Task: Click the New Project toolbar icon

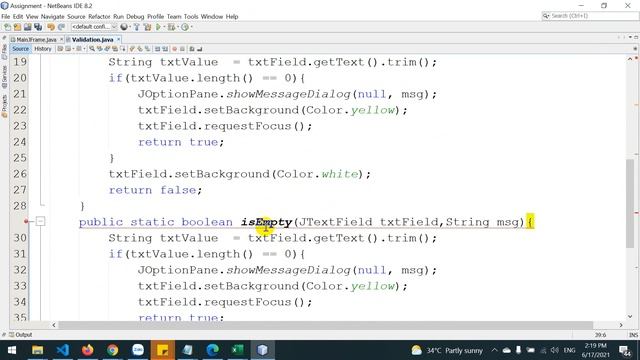Action: click(x=17, y=27)
